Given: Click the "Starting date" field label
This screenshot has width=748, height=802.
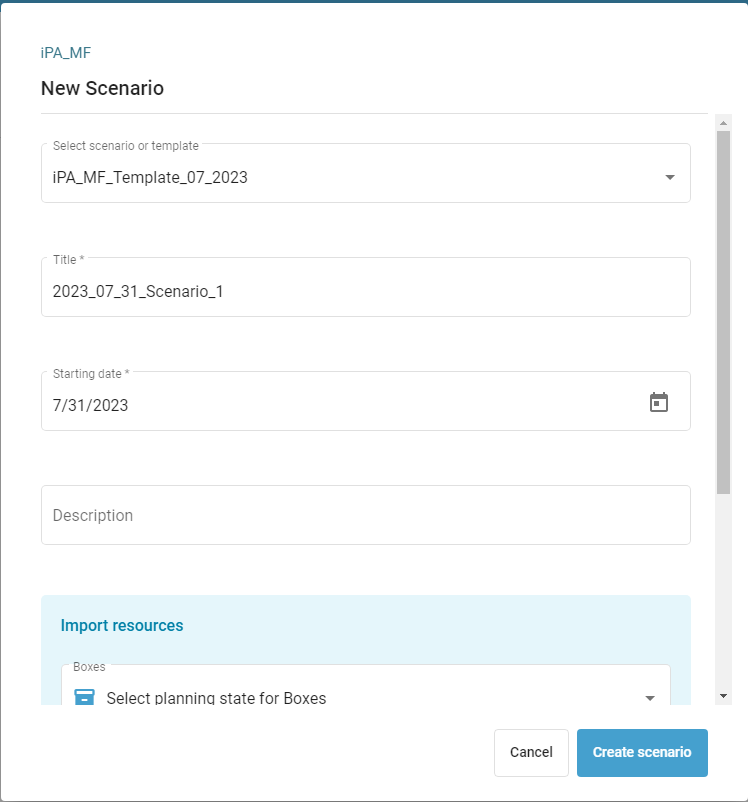Looking at the screenshot, I should (87, 374).
